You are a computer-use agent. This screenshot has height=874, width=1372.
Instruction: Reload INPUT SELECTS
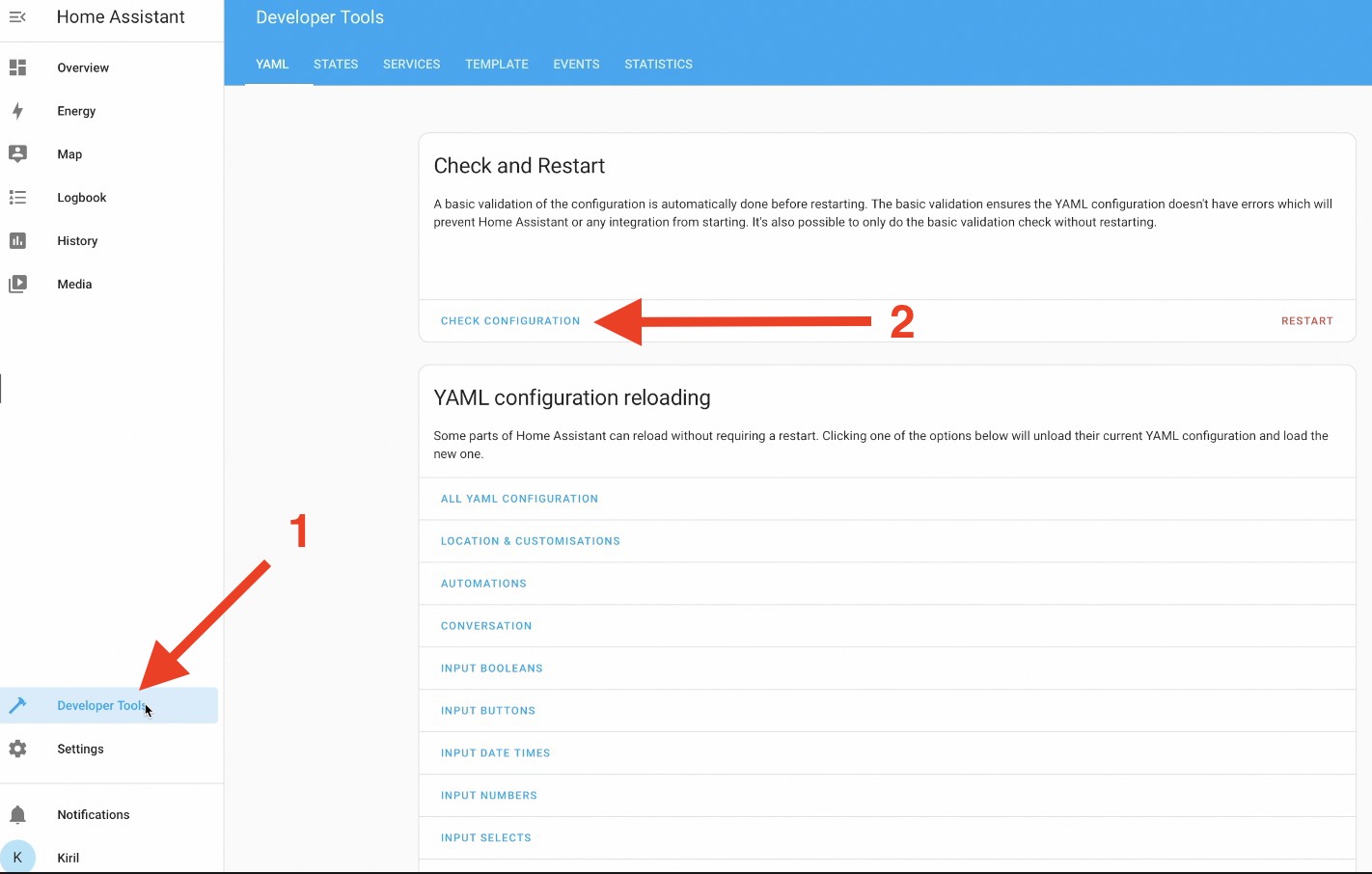coord(486,838)
